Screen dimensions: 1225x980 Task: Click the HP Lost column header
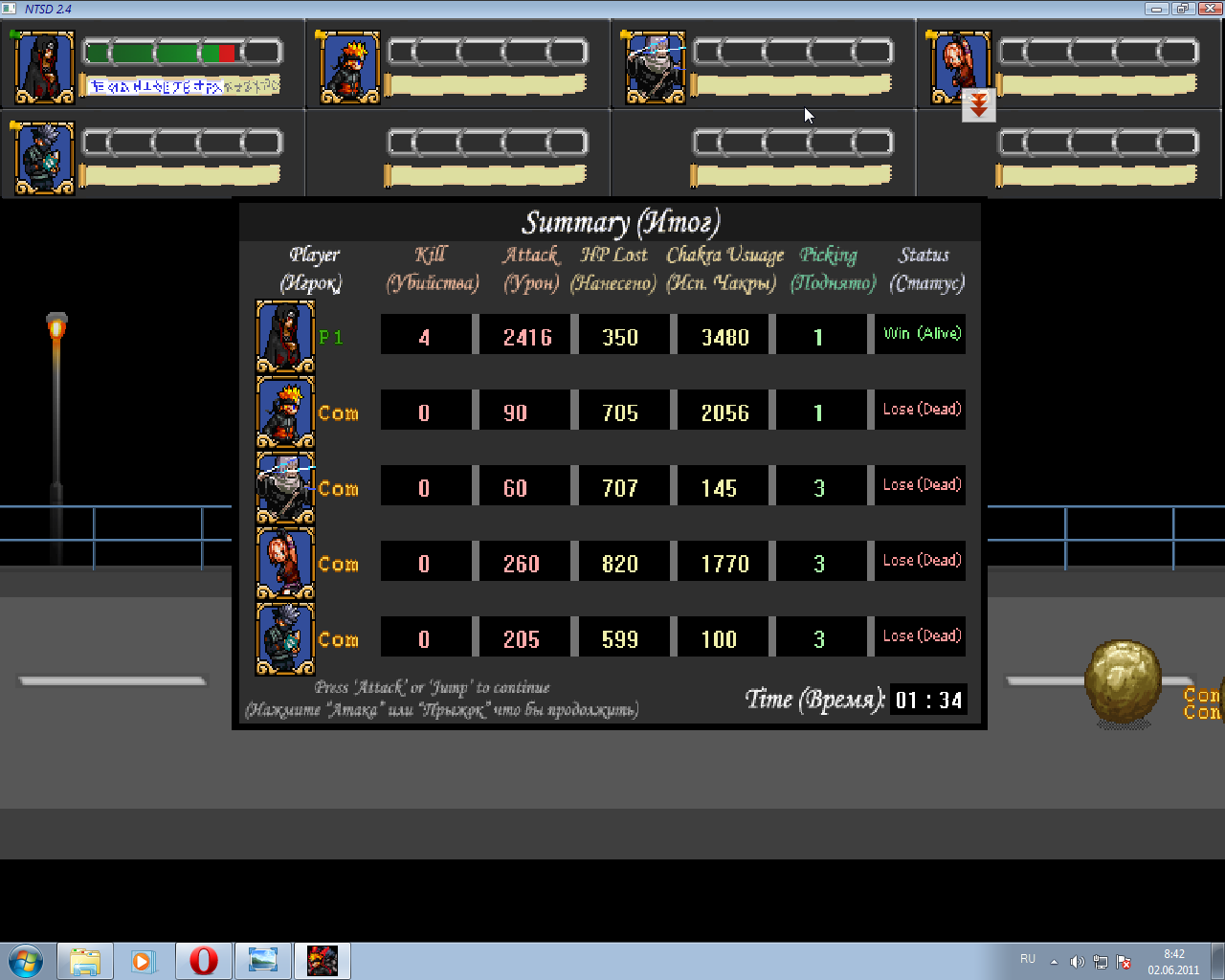coord(613,268)
